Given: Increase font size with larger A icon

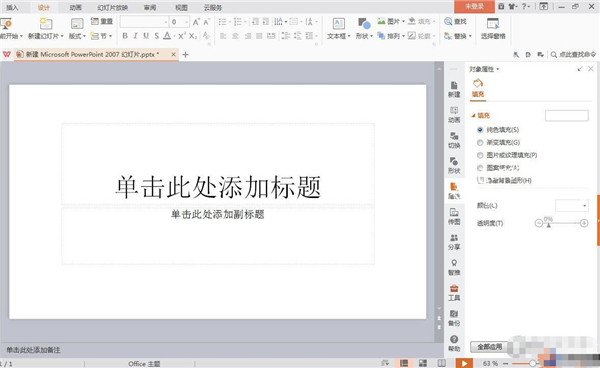Looking at the screenshot, I should pos(196,22).
